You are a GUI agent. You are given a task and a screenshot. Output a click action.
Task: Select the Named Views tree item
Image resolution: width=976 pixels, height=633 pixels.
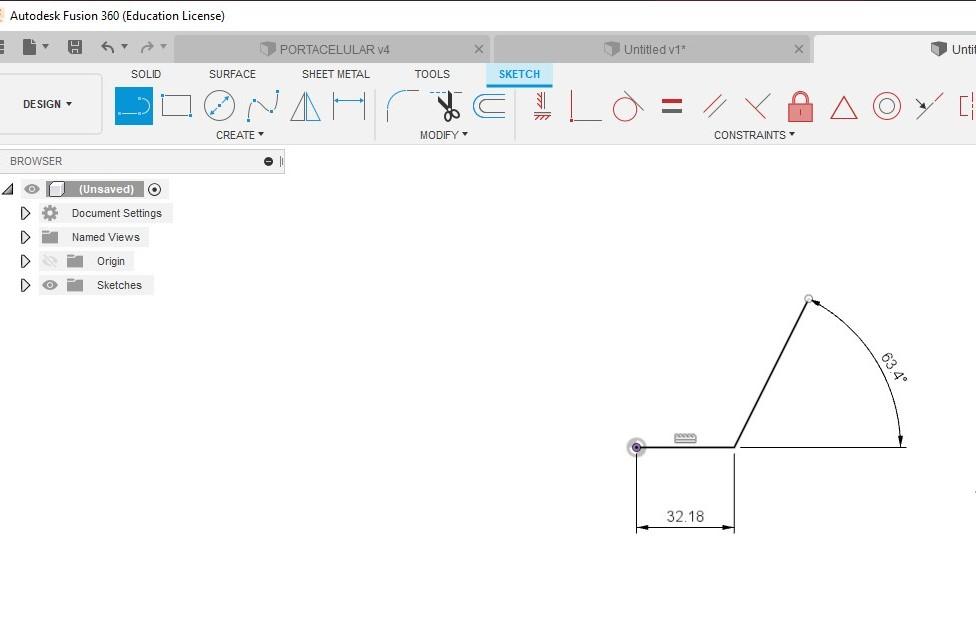105,237
